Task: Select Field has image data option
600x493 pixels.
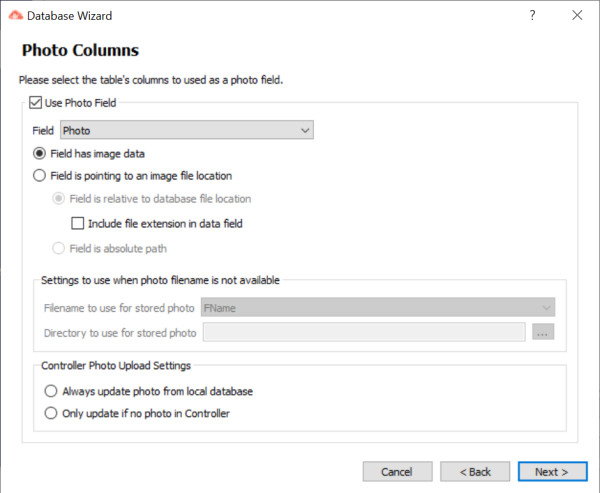Action: click(x=39, y=153)
